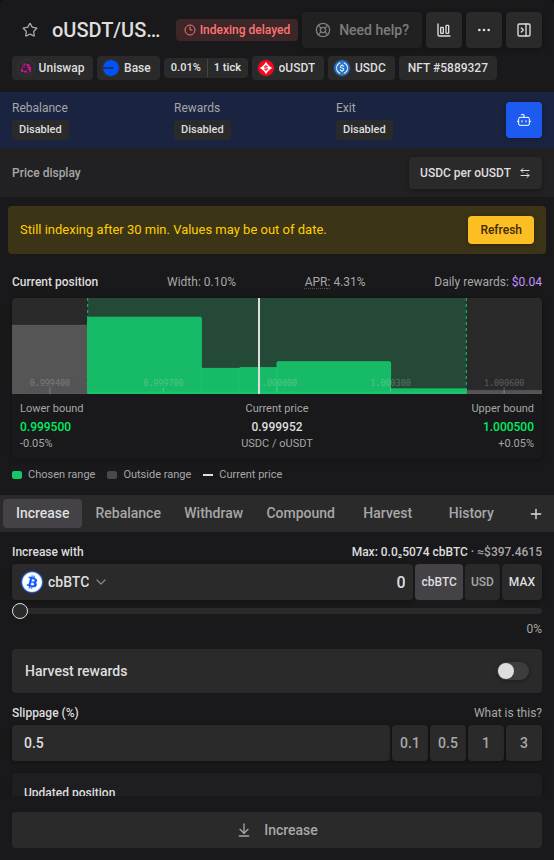
Task: Click the USDC token badge
Action: click(361, 68)
